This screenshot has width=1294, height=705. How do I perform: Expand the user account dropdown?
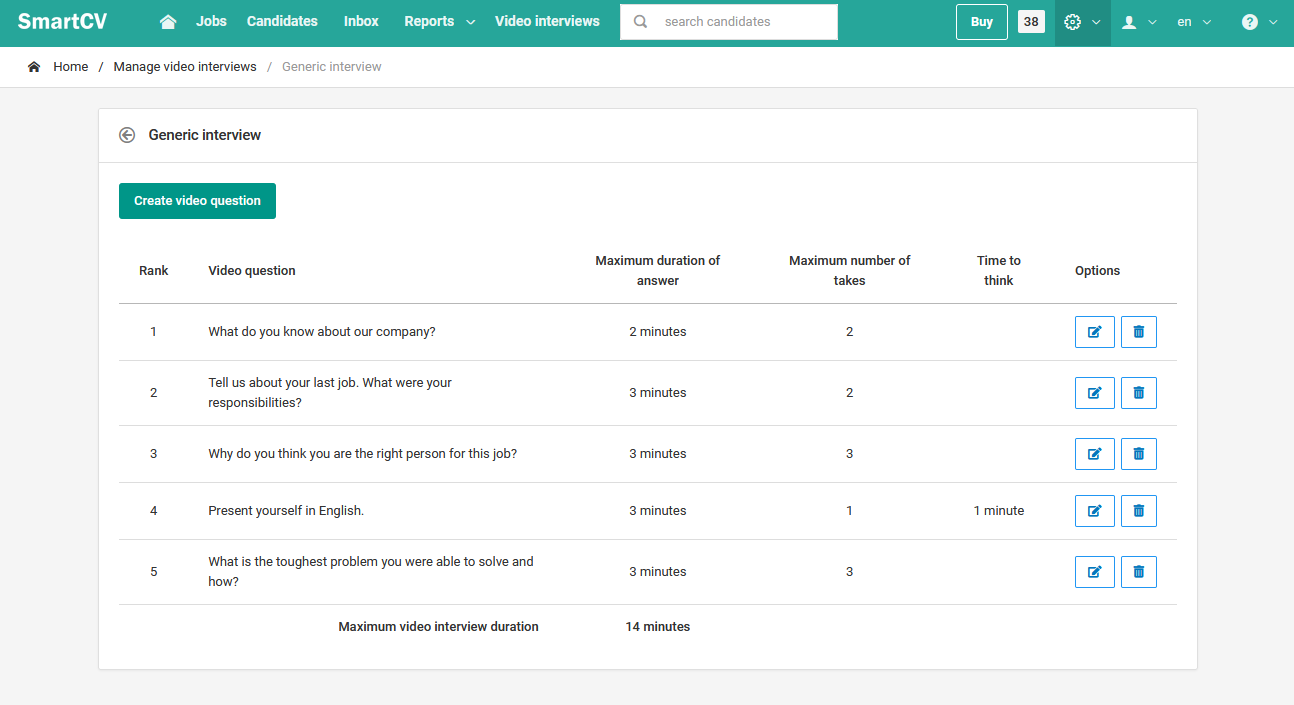click(1139, 22)
